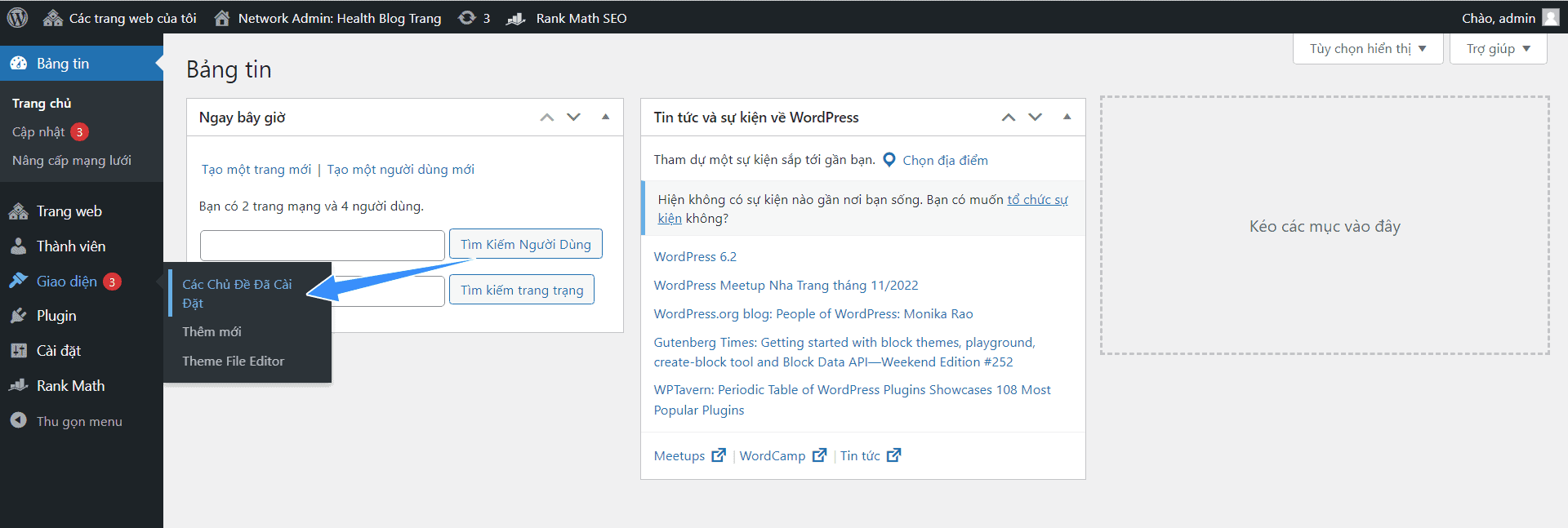1568x528 pixels.
Task: Collapse sidebar with 'Thu gọn menu' icon
Action: (x=18, y=420)
